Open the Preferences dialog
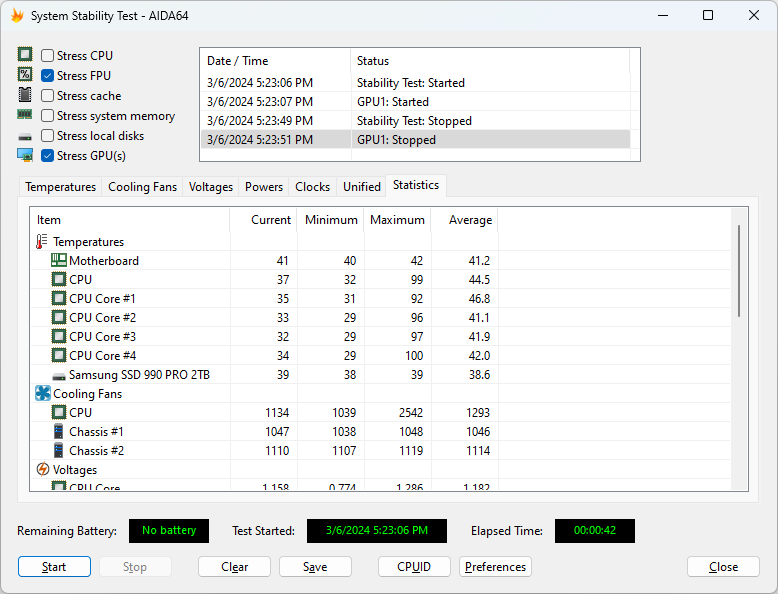 [495, 567]
